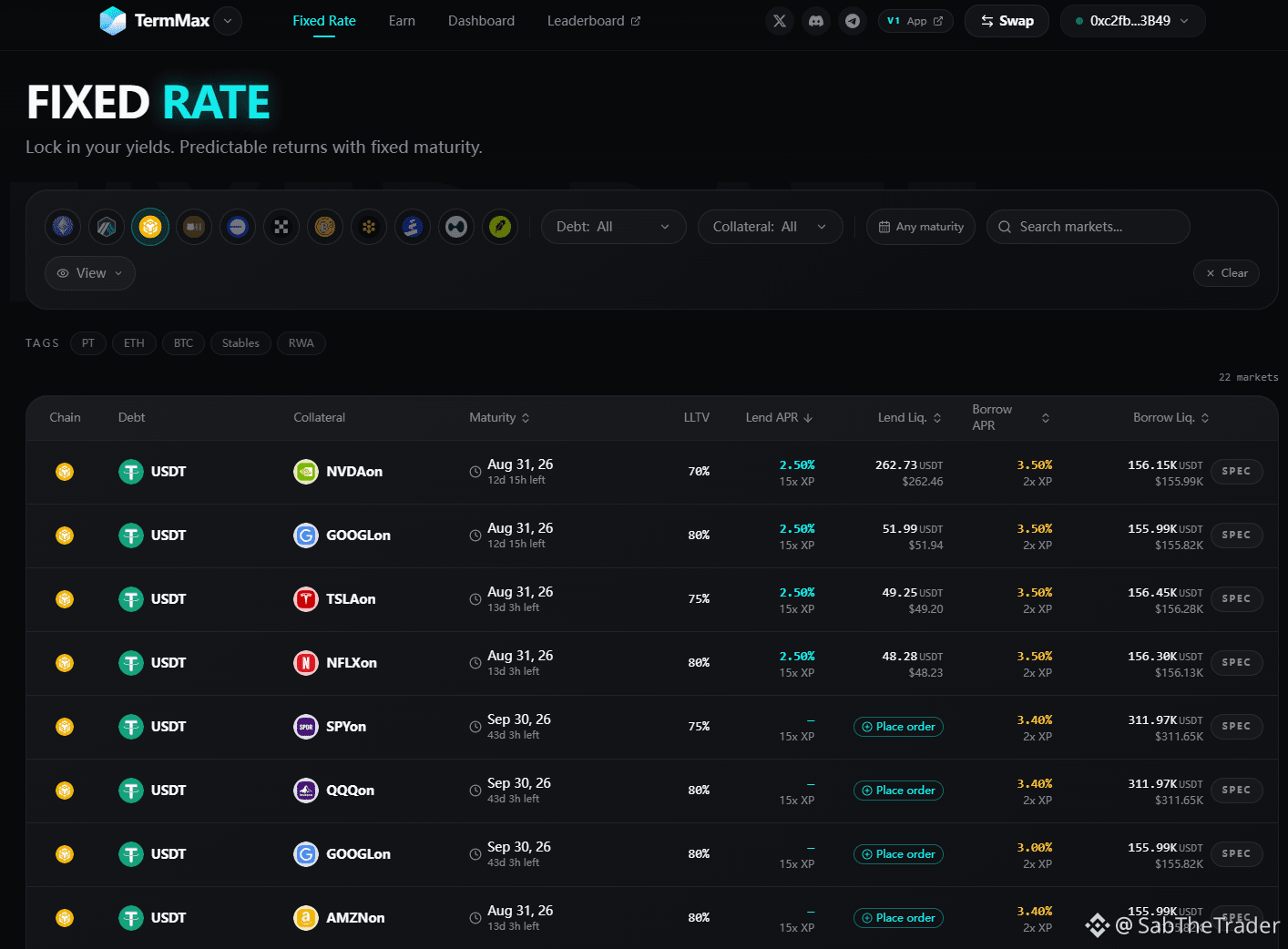
Task: Click the BNB chain icon in the NVDAon row
Action: coord(65,472)
